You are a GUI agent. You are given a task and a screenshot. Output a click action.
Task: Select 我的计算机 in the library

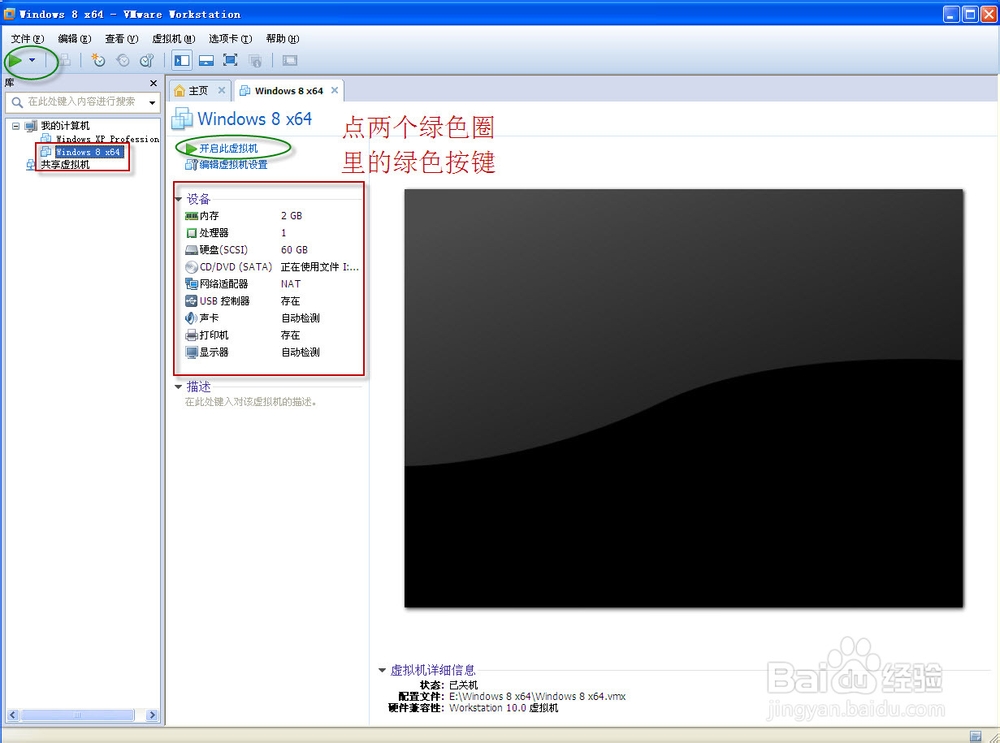click(x=65, y=126)
